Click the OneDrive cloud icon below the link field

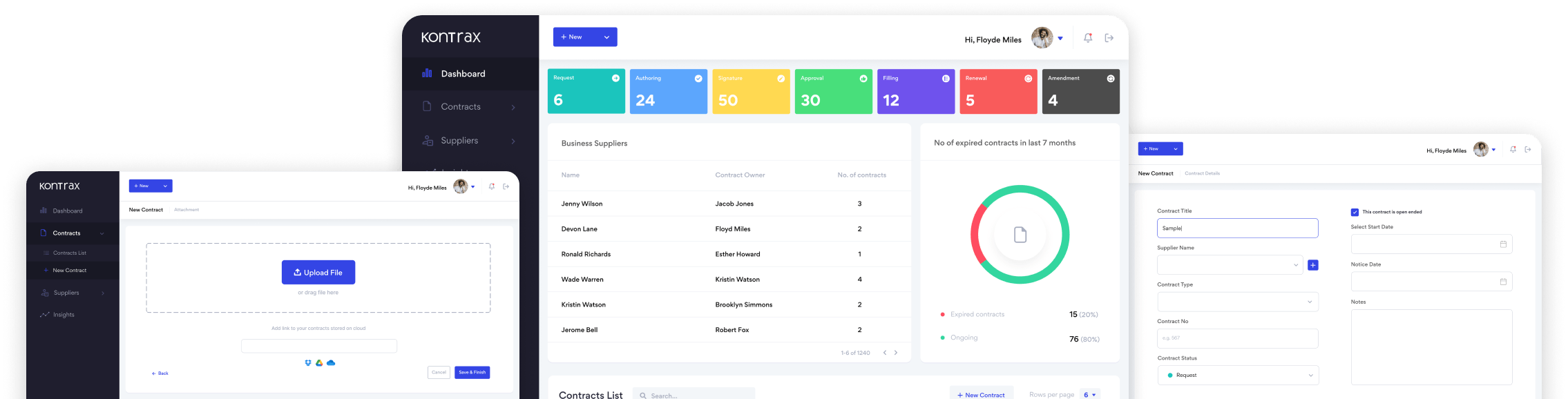[331, 362]
